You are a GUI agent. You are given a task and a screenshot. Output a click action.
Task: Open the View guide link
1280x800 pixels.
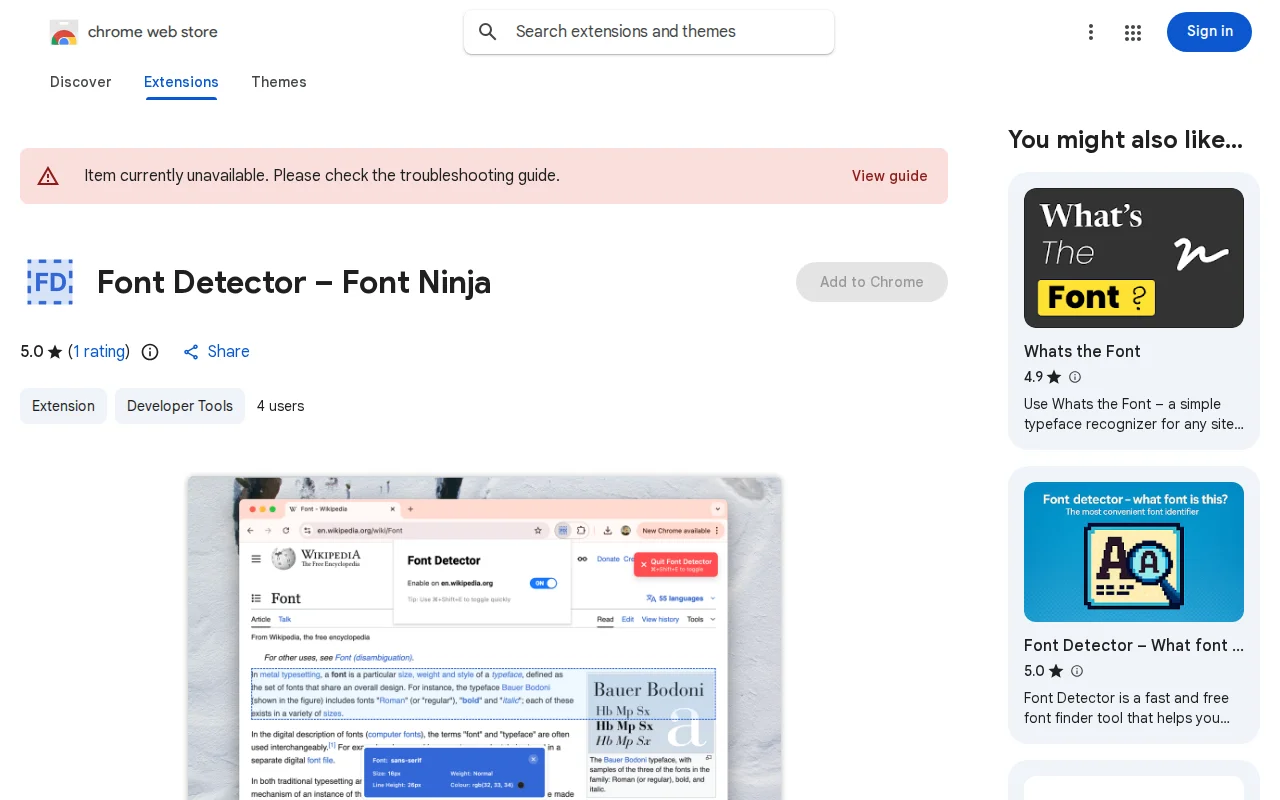pyautogui.click(x=890, y=176)
